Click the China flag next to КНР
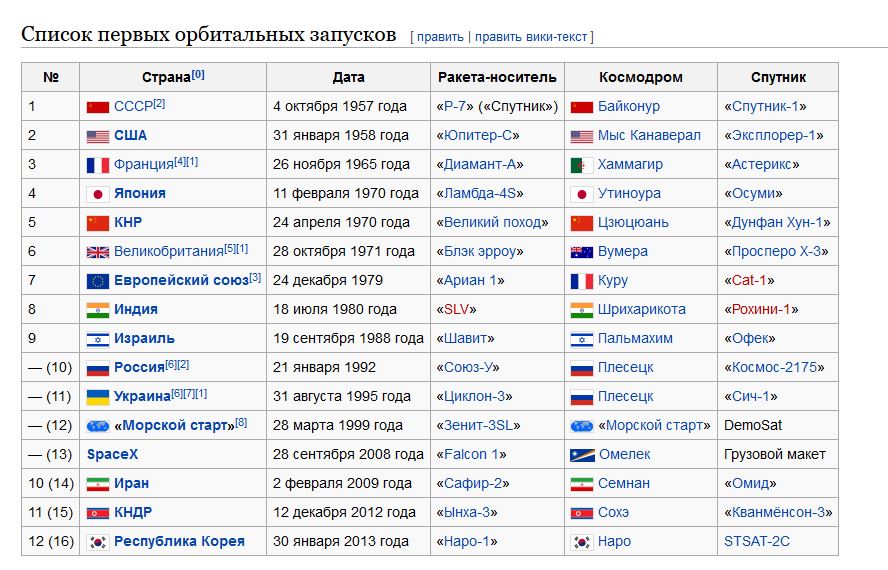888x570 pixels. click(x=97, y=223)
